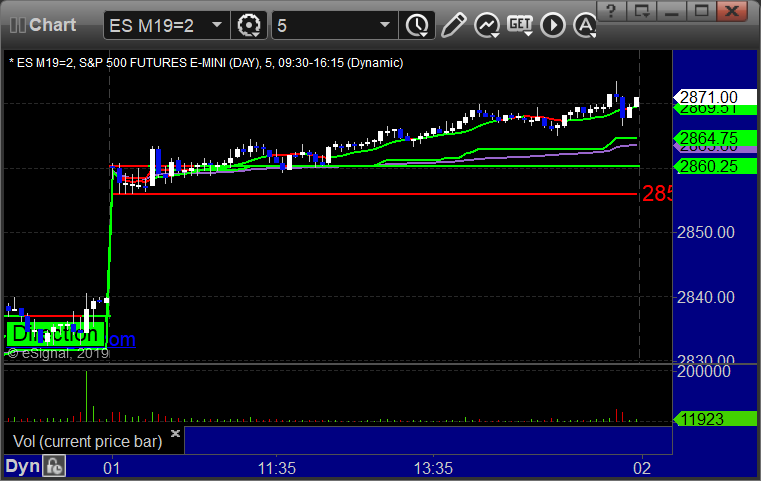761x481 pixels.
Task: Click the bar replay play button
Action: point(553,25)
